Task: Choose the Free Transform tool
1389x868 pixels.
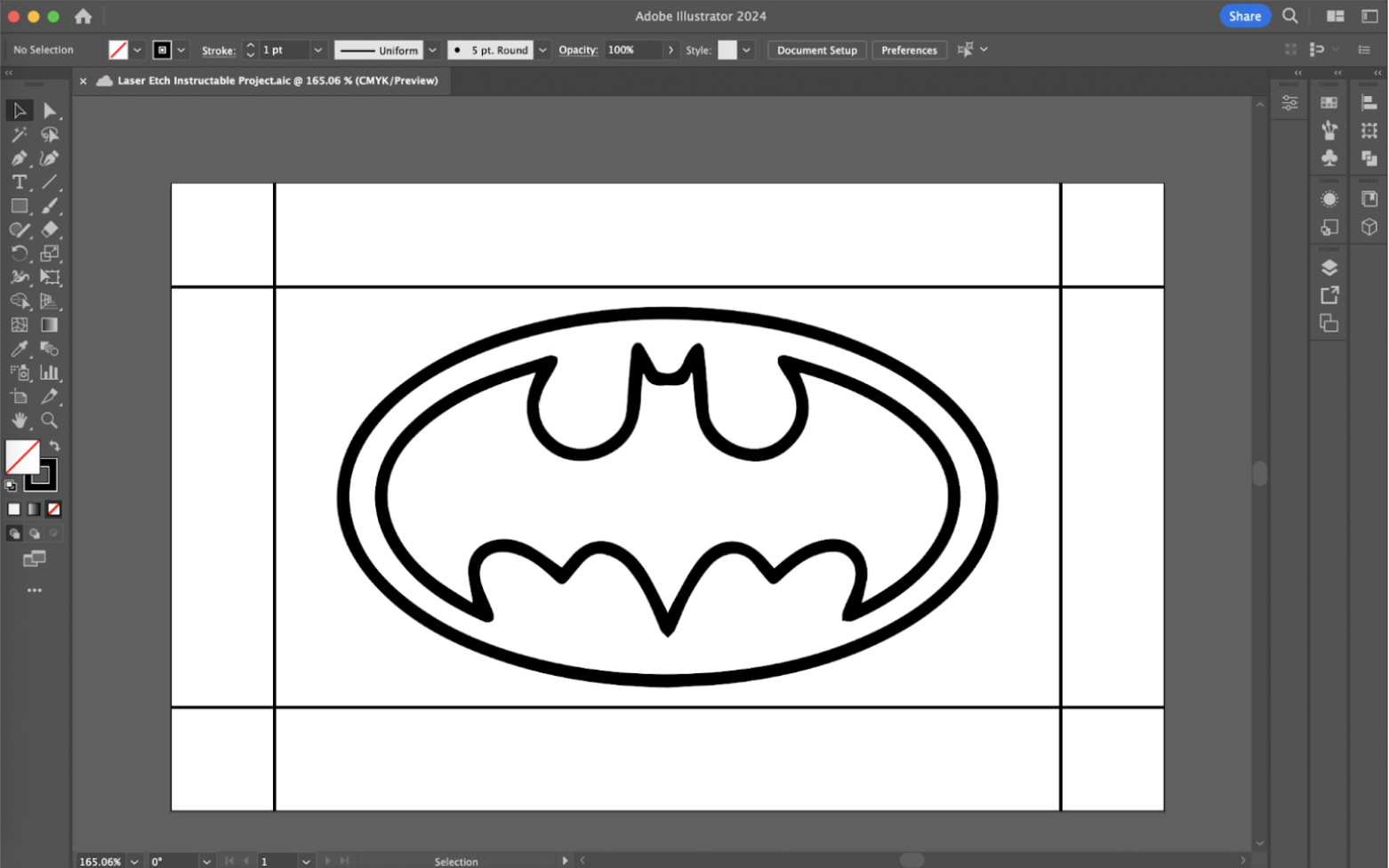Action: (50, 277)
